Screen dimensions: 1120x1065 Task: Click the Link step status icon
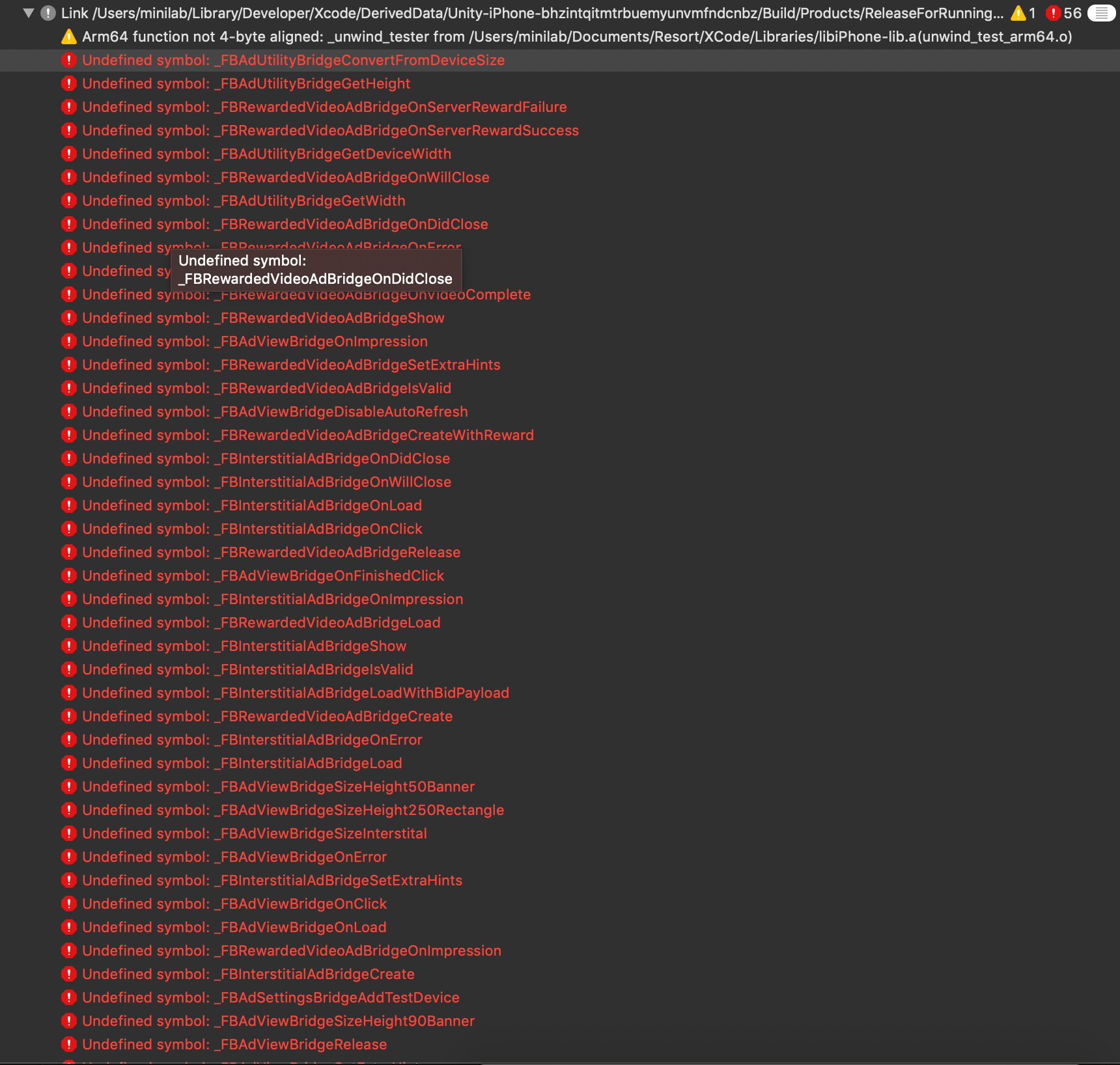click(48, 13)
